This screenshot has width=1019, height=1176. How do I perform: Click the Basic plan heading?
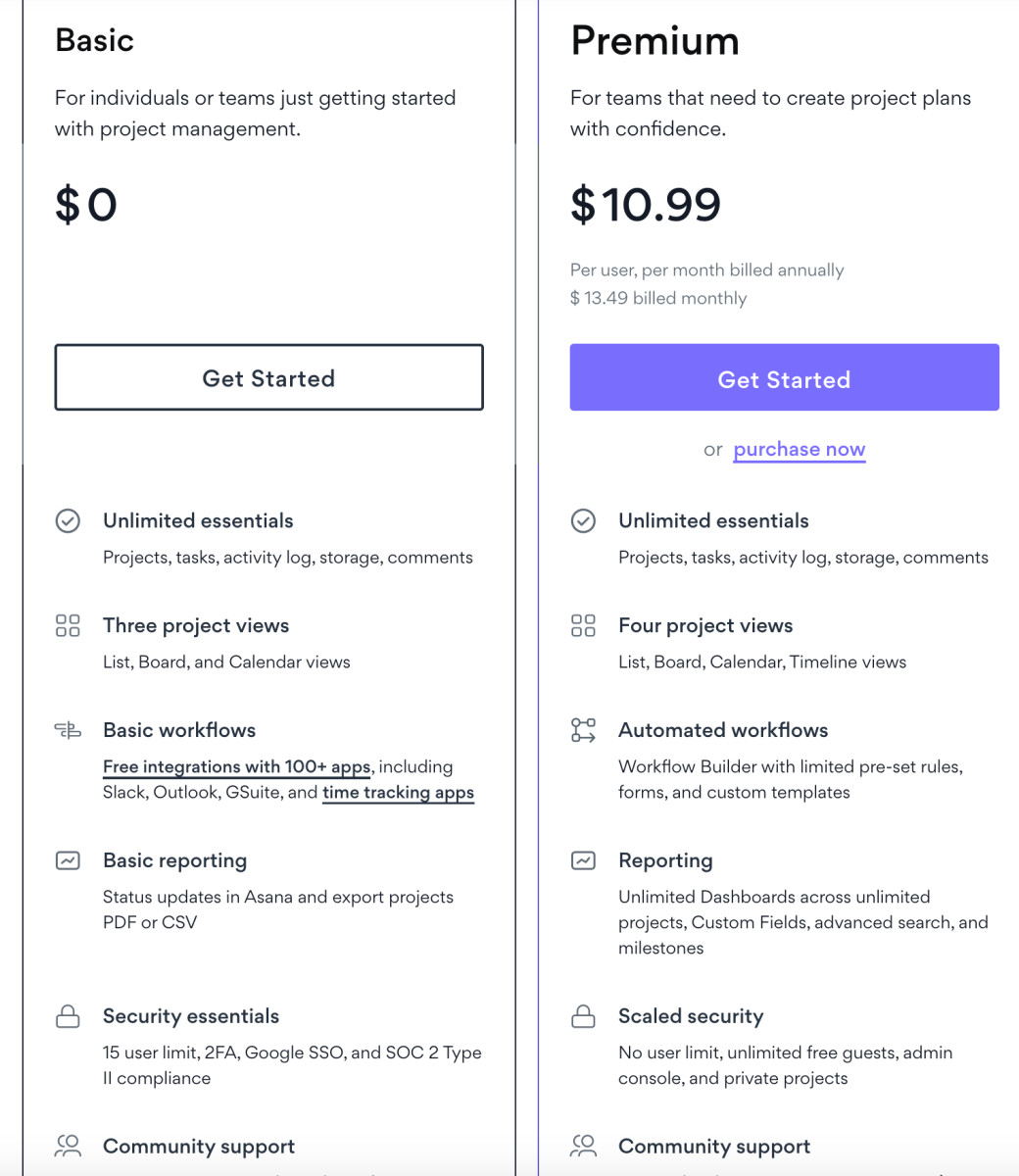click(x=94, y=40)
